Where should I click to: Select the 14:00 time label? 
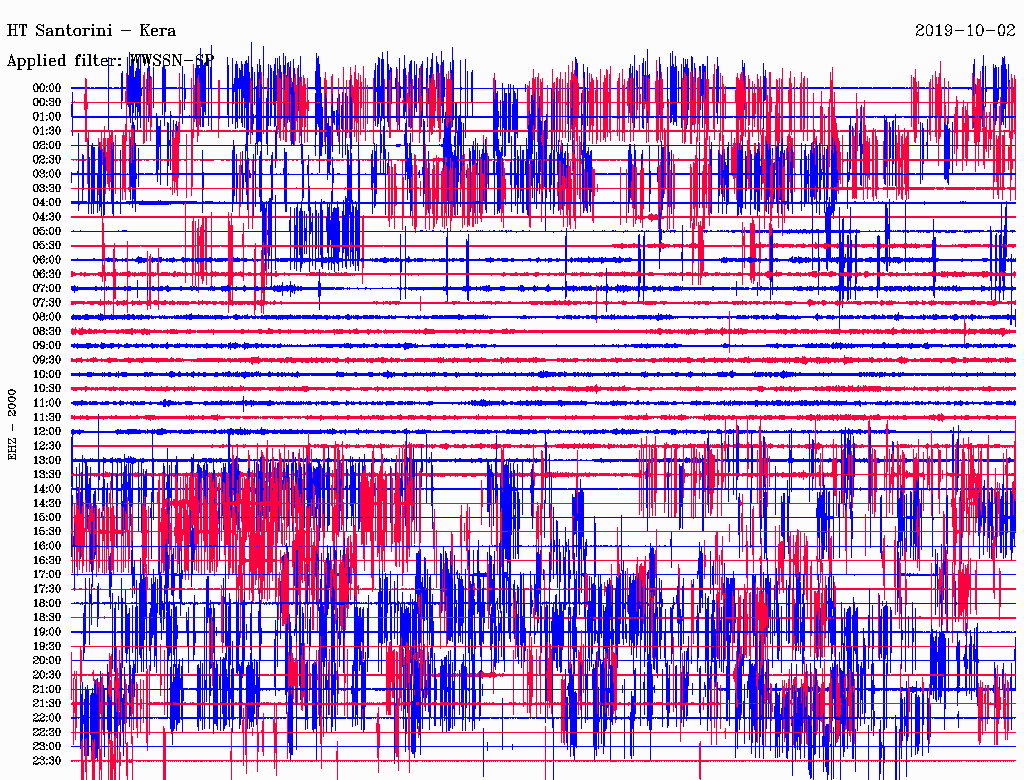tap(47, 489)
